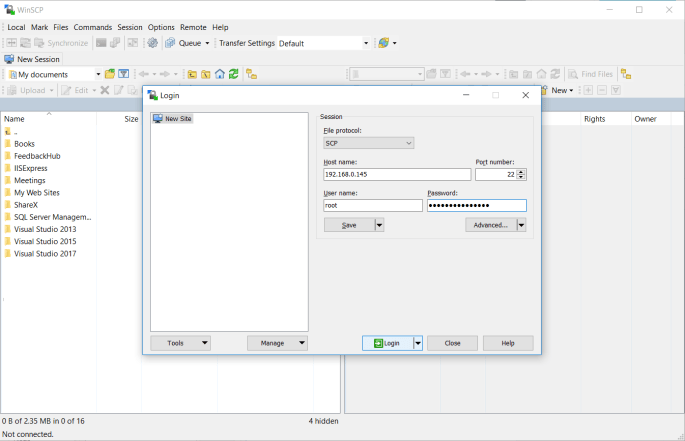
Task: Click the select files plus icon
Action: point(588,90)
